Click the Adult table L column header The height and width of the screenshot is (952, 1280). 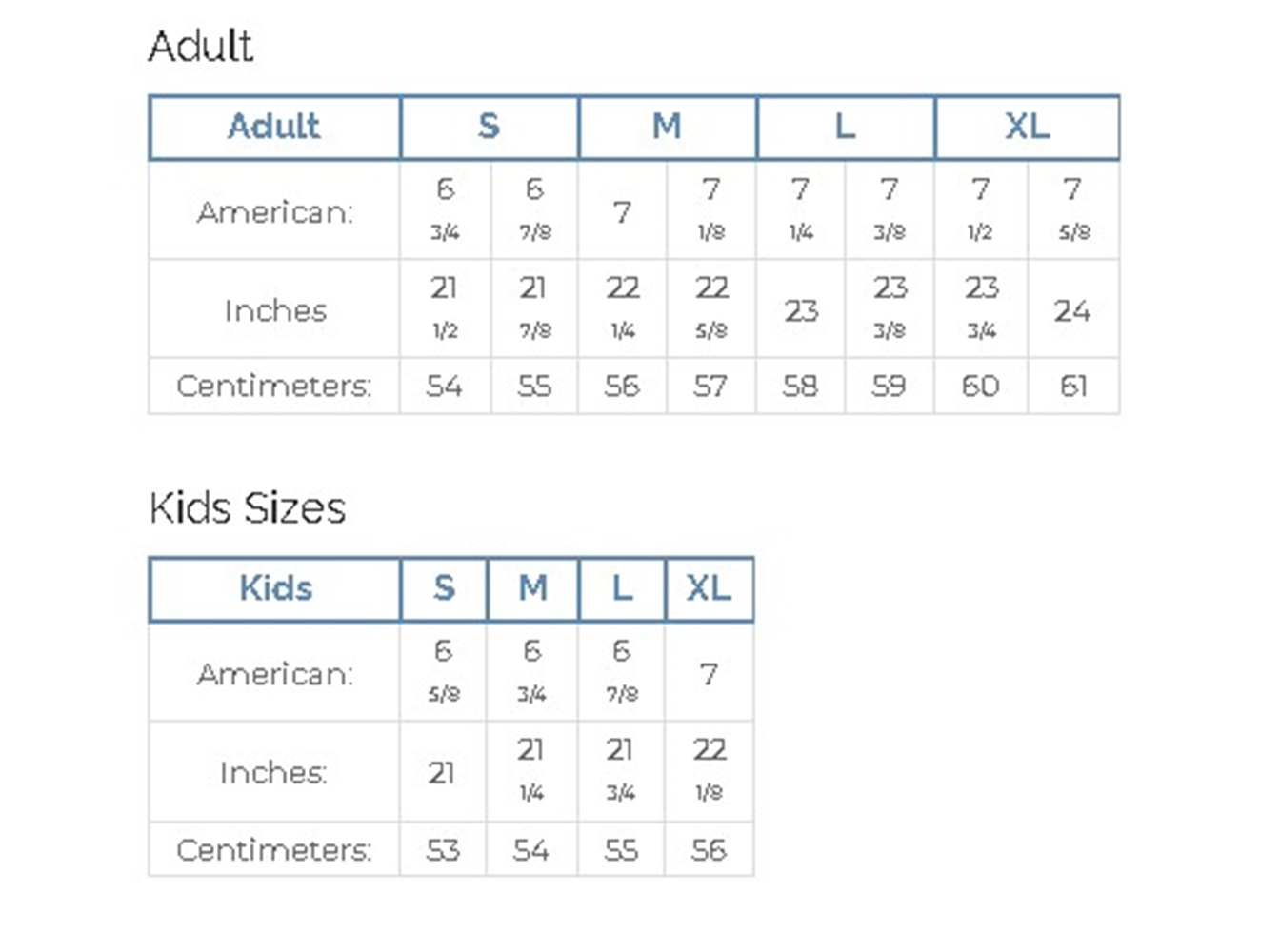click(x=845, y=127)
